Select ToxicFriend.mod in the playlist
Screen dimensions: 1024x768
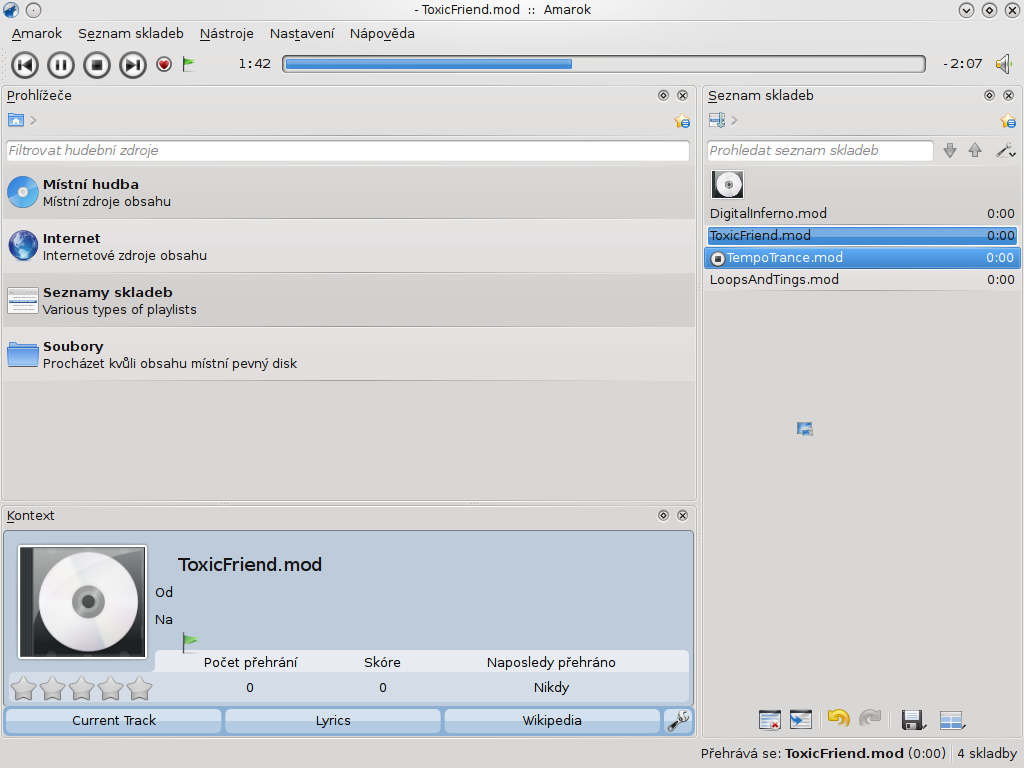[862, 235]
